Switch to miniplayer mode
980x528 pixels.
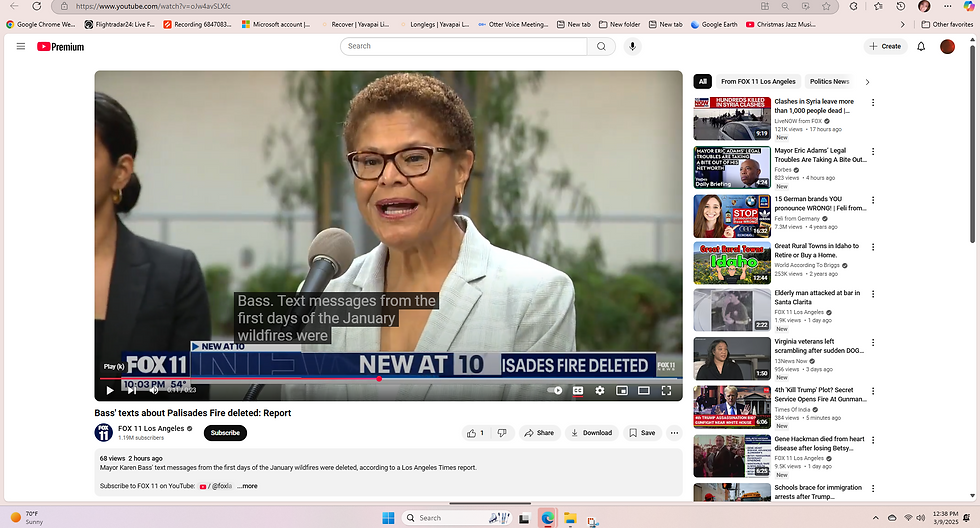(622, 391)
